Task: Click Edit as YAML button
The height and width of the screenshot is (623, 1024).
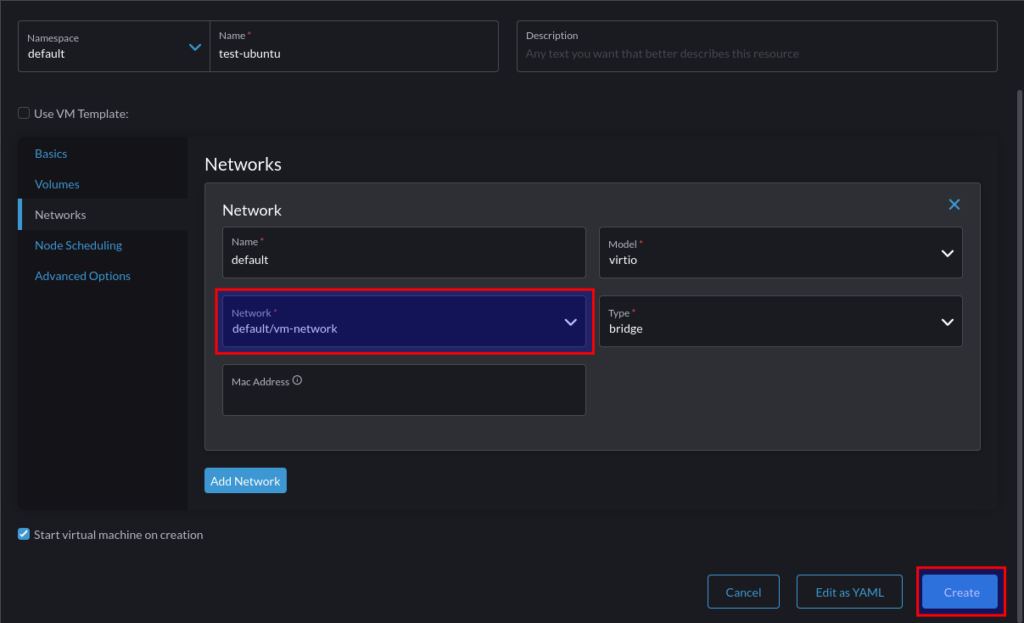Action: pos(849,592)
